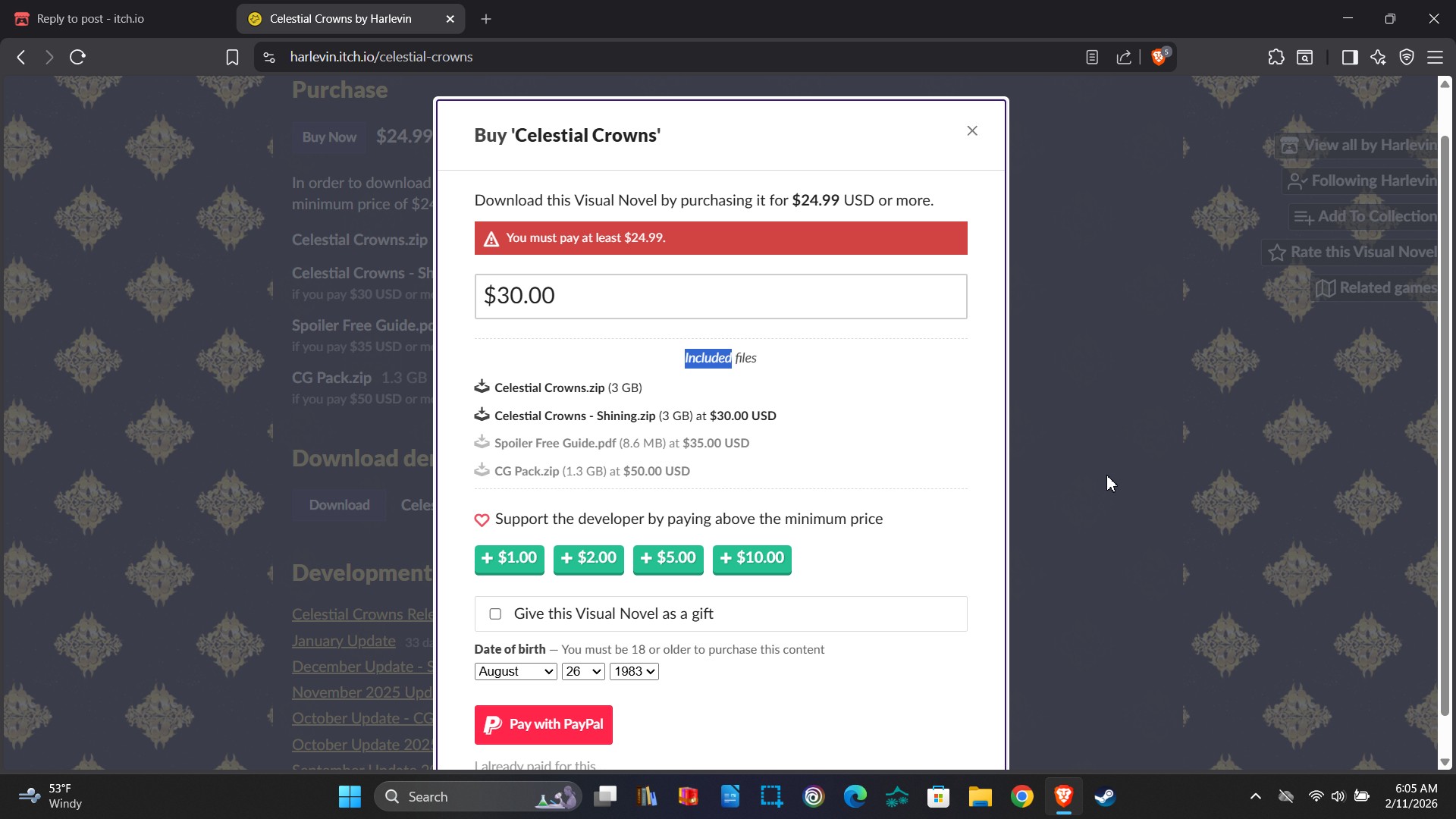Click the $30.00 price input field
This screenshot has height=819, width=1456.
(x=720, y=297)
